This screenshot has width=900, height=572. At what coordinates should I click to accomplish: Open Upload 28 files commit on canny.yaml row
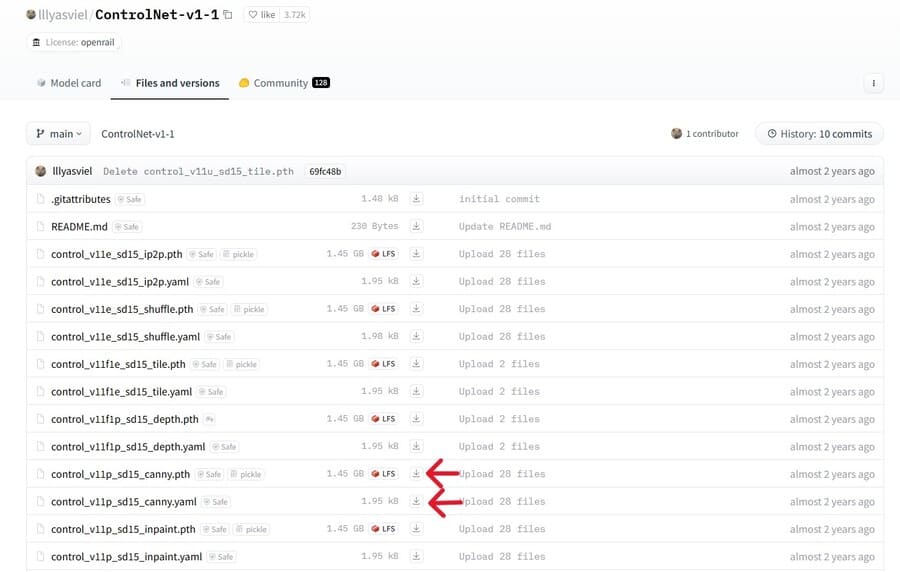502,501
